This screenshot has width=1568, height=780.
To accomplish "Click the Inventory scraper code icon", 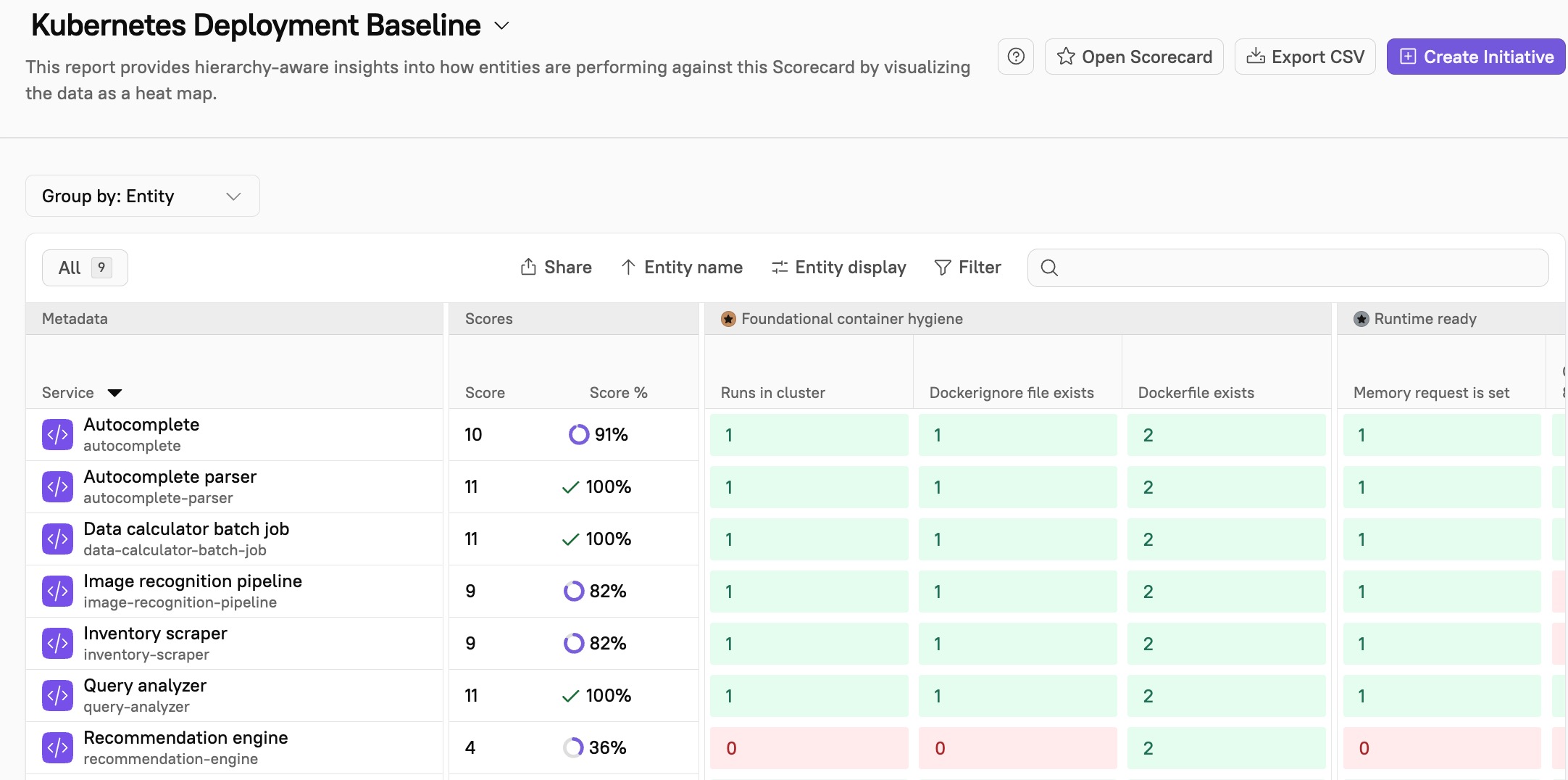I will pyautogui.click(x=57, y=643).
